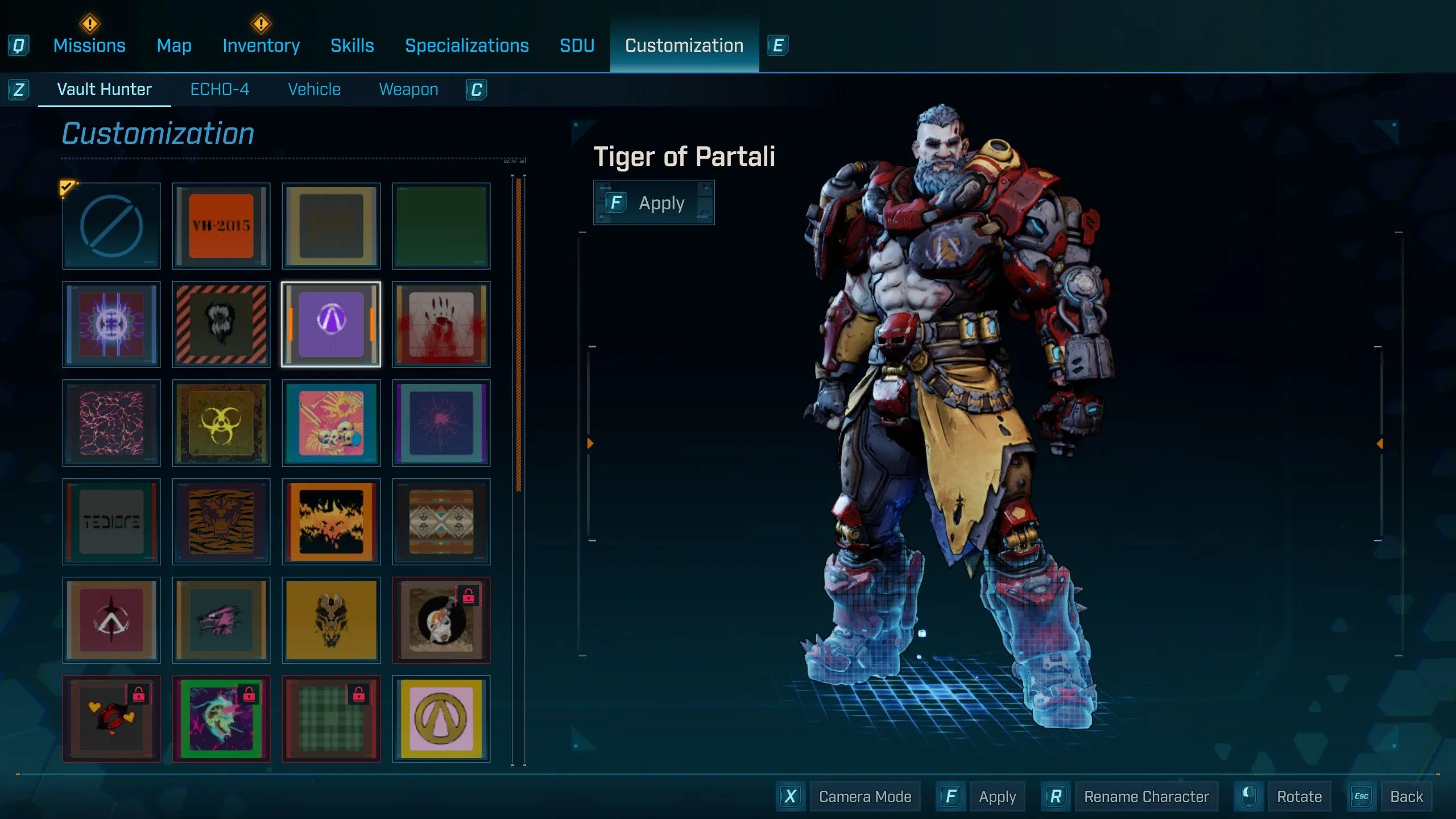1456x819 pixels.
Task: Pick the locked psycho mask skin tile
Action: (x=441, y=620)
